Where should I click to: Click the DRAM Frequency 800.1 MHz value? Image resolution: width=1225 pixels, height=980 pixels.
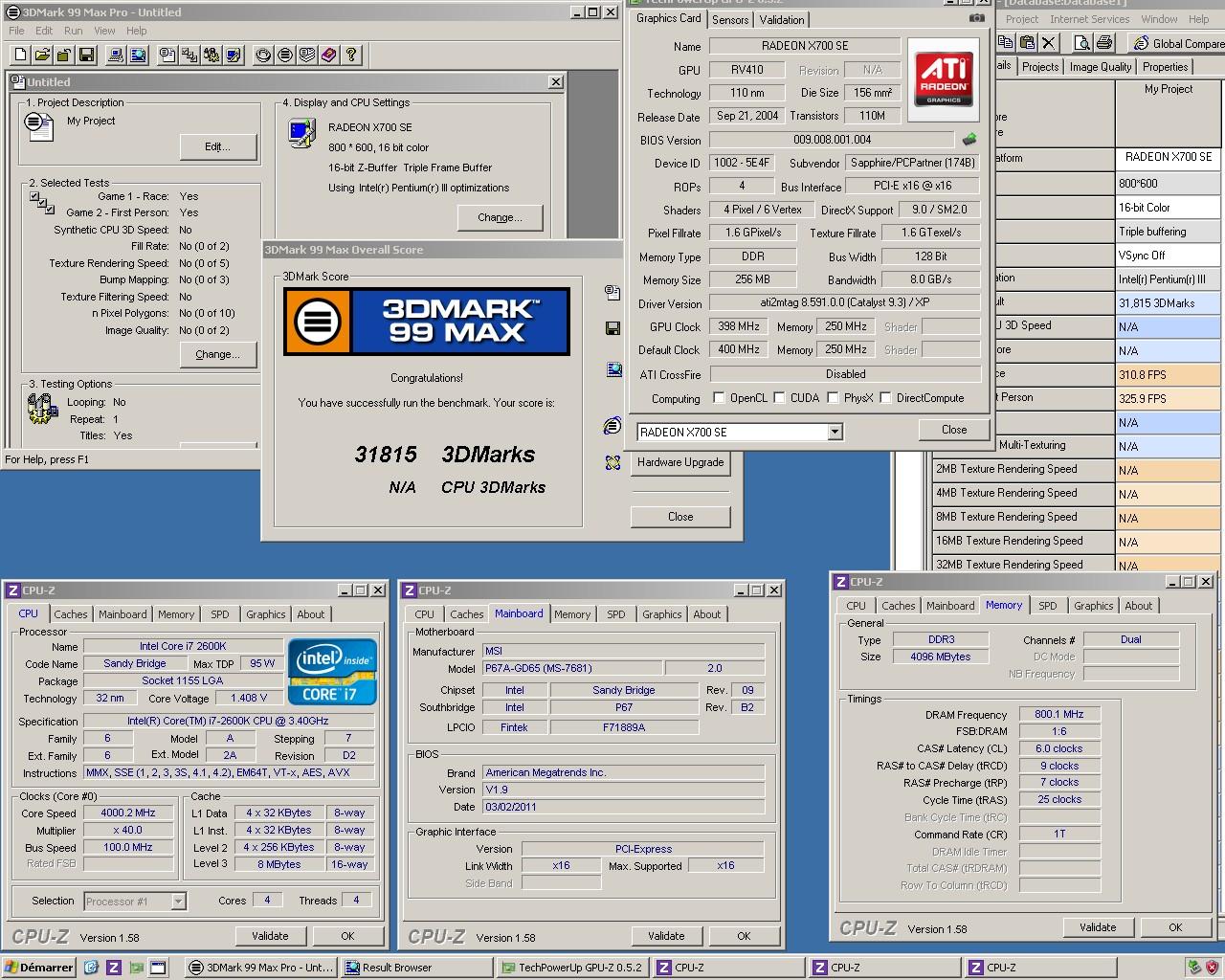(x=1058, y=714)
